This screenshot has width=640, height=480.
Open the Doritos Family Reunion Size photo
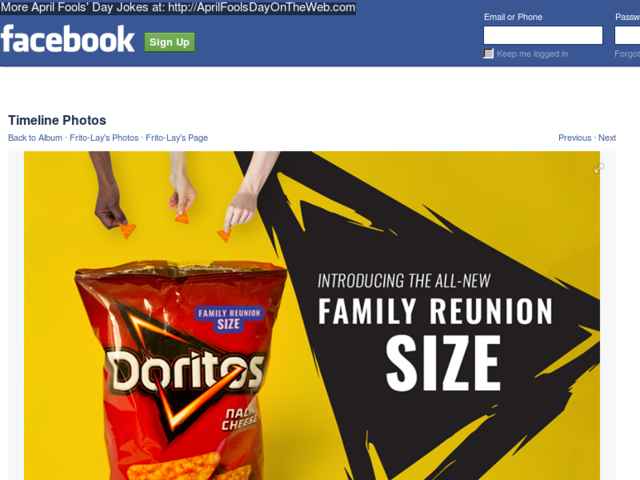click(x=312, y=316)
